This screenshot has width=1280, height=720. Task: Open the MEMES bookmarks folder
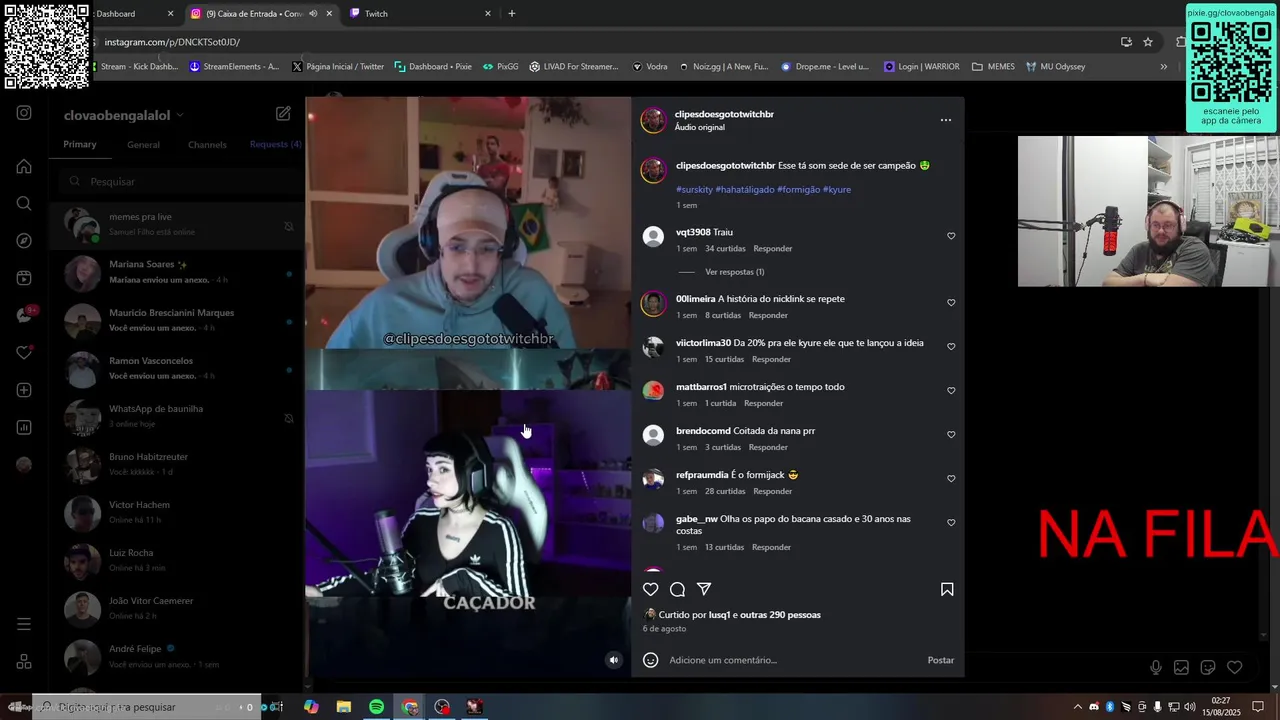tap(993, 67)
